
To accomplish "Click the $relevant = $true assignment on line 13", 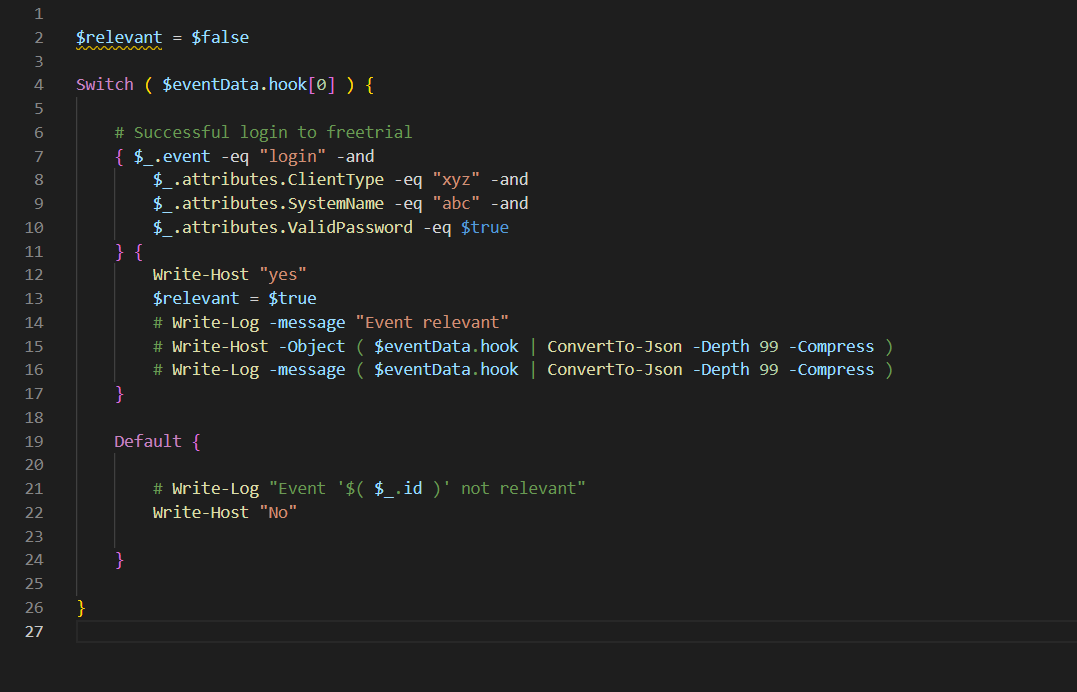I will (x=234, y=298).
